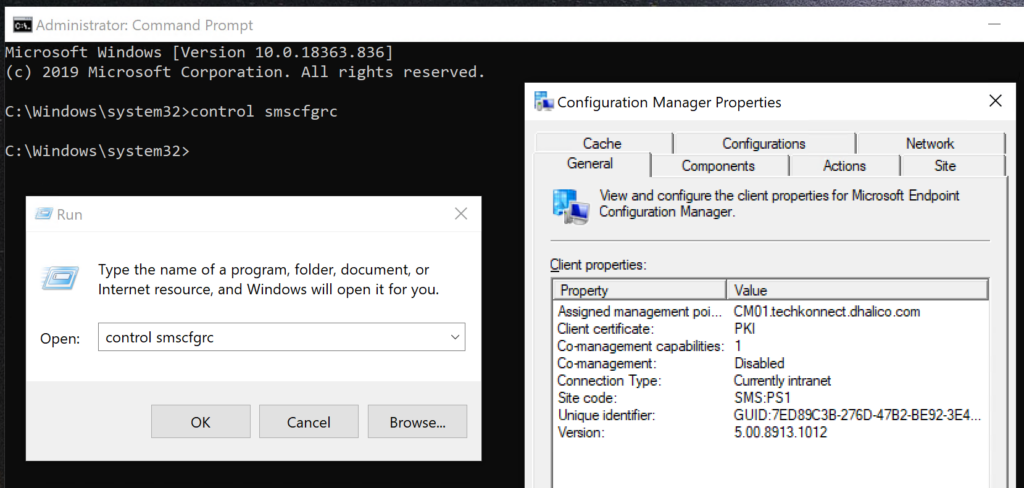
Task: Select the Site code row
Action: pos(770,397)
